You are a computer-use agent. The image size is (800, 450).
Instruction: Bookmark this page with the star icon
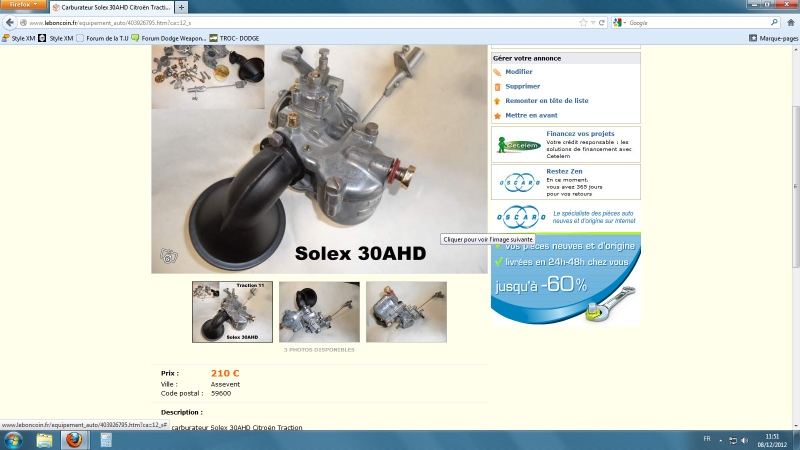tap(583, 22)
